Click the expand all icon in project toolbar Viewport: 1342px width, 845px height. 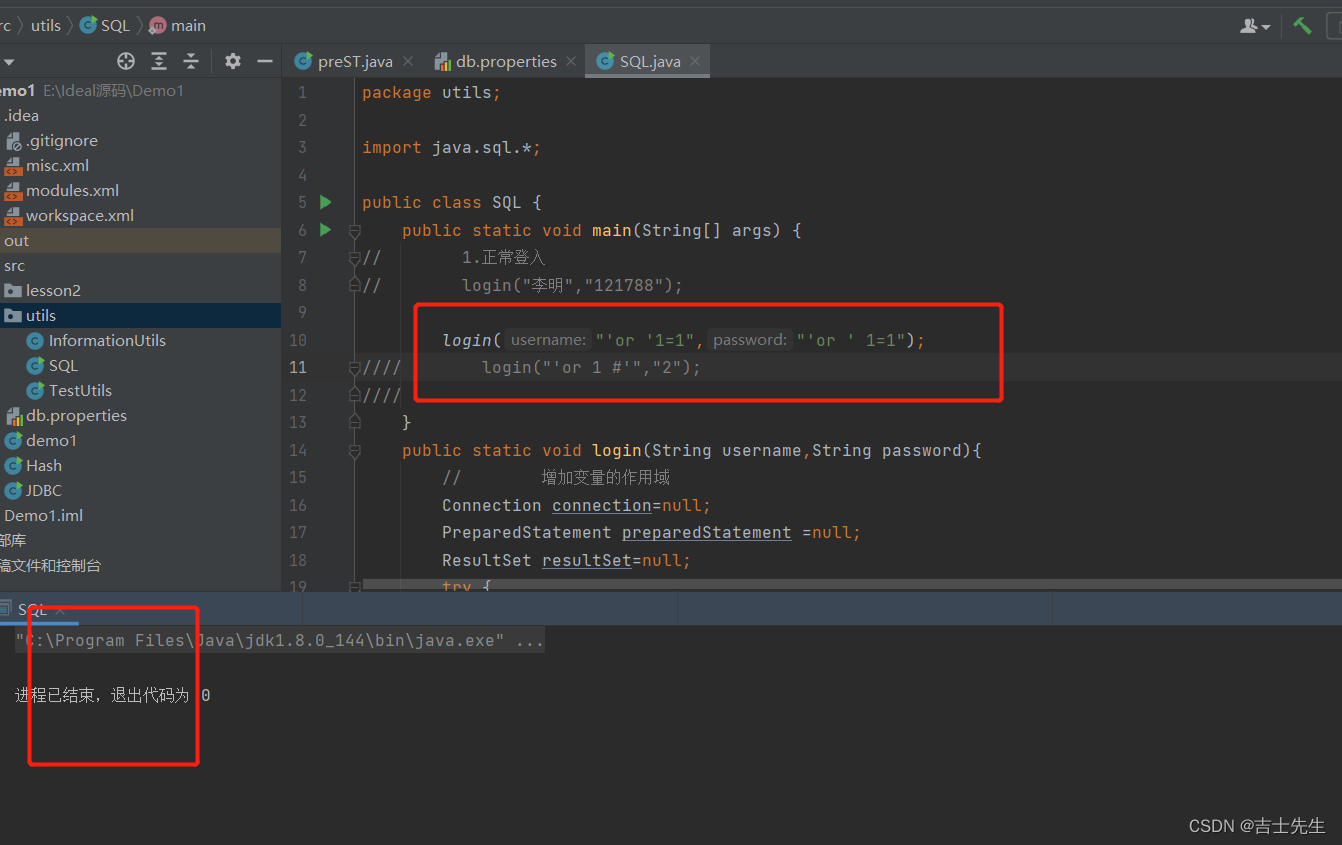[159, 61]
